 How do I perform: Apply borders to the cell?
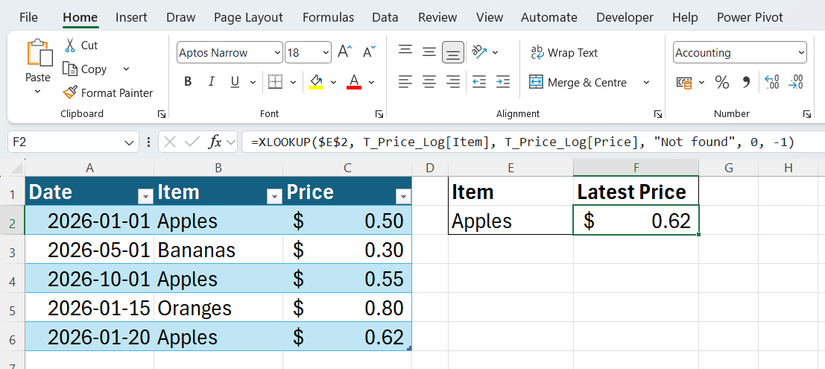(275, 82)
